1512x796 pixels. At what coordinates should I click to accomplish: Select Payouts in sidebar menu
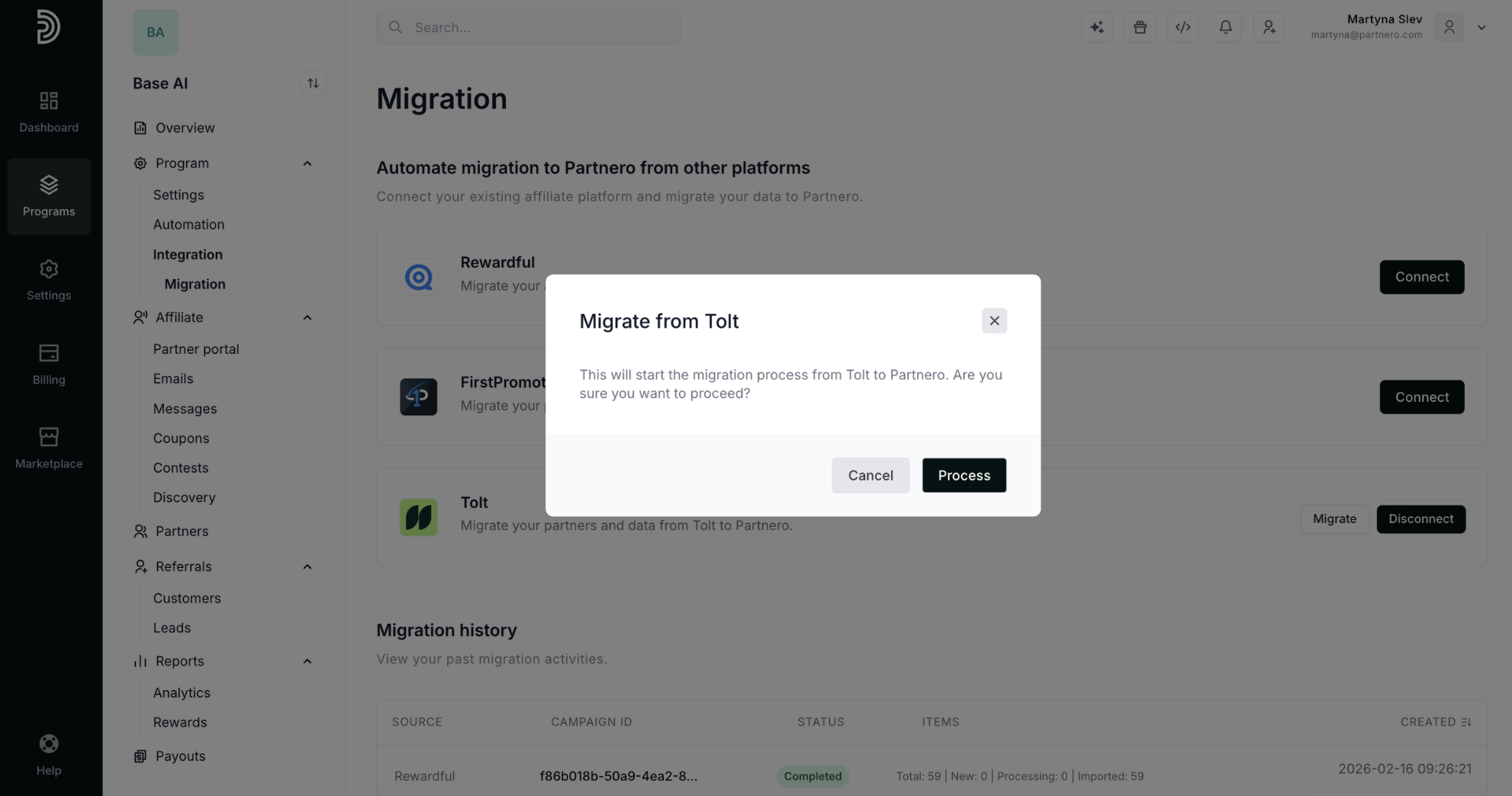click(180, 756)
